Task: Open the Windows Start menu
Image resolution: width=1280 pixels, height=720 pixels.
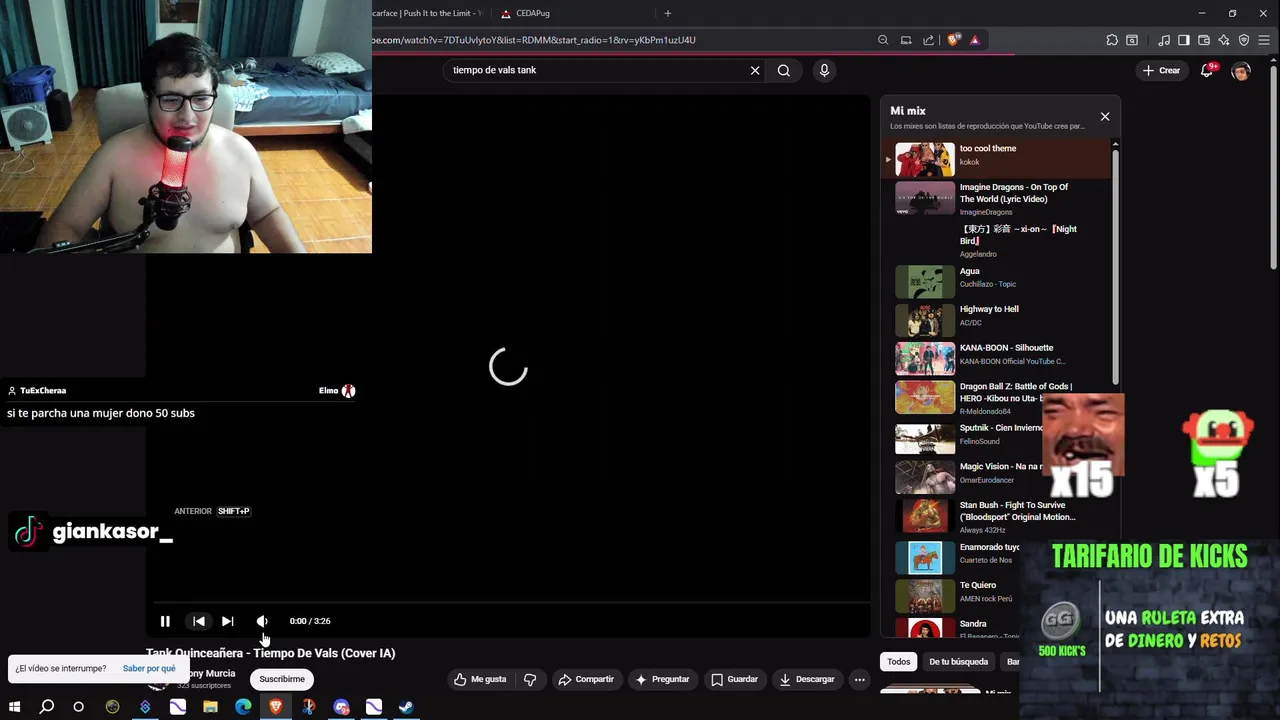Action: [x=14, y=707]
